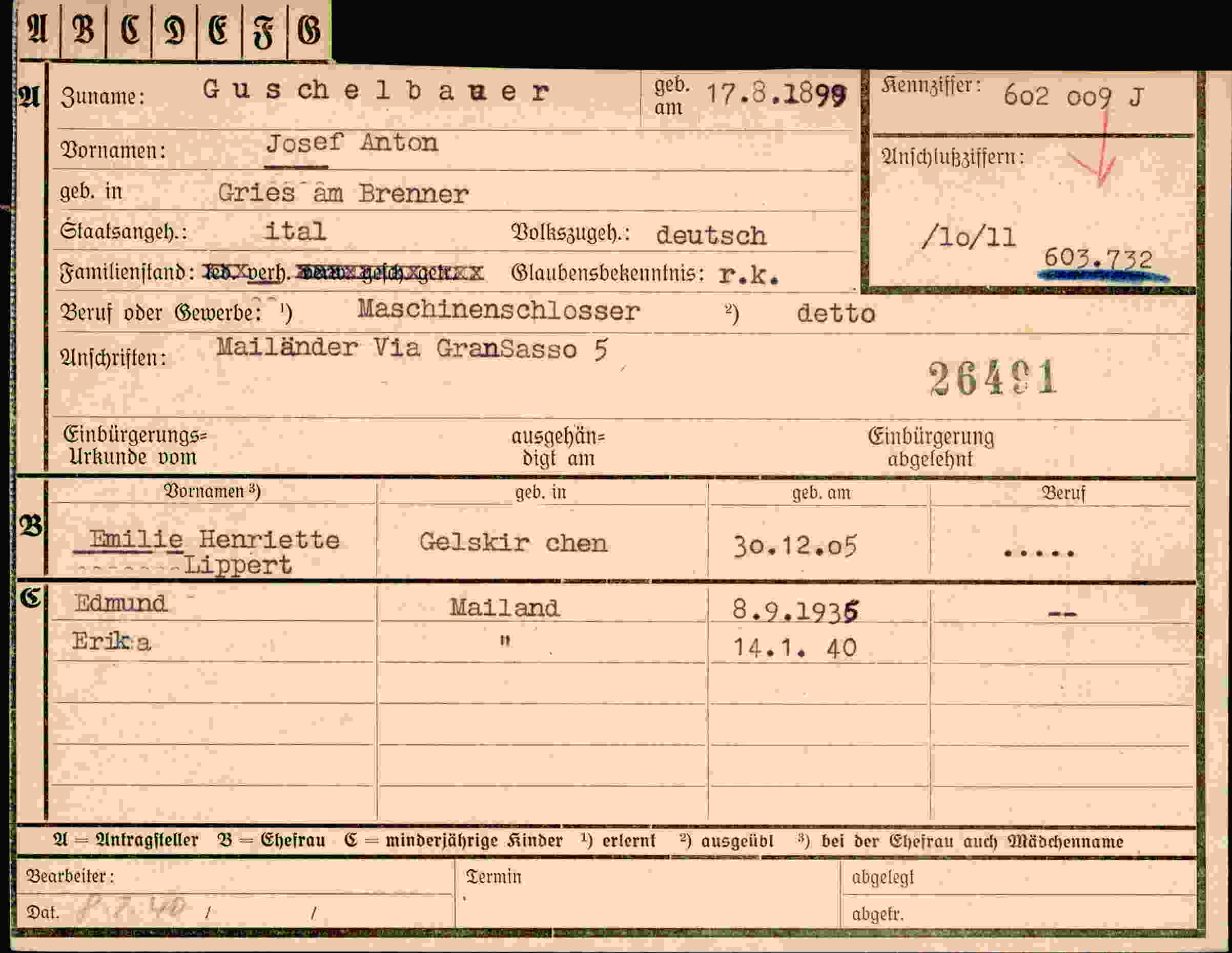
Task: Click the 'geb. am' column header
Action: point(822,493)
